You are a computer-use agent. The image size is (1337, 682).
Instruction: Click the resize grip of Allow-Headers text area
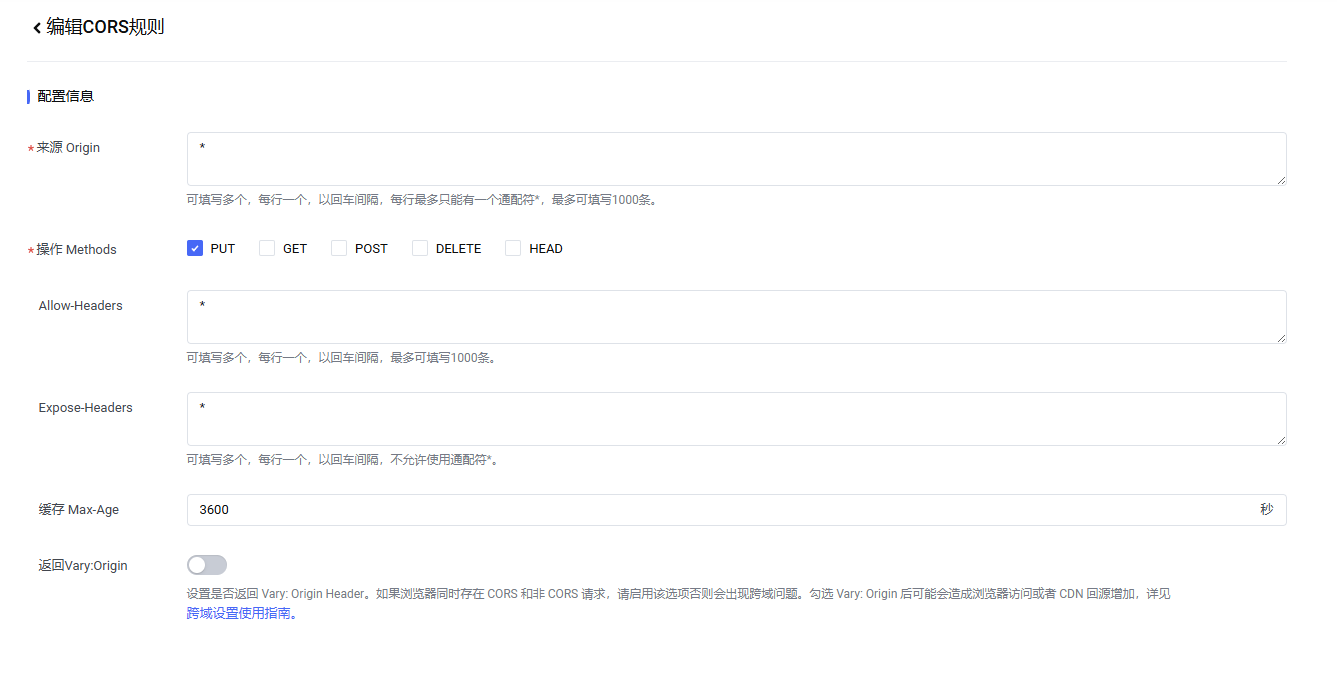coord(1280,337)
